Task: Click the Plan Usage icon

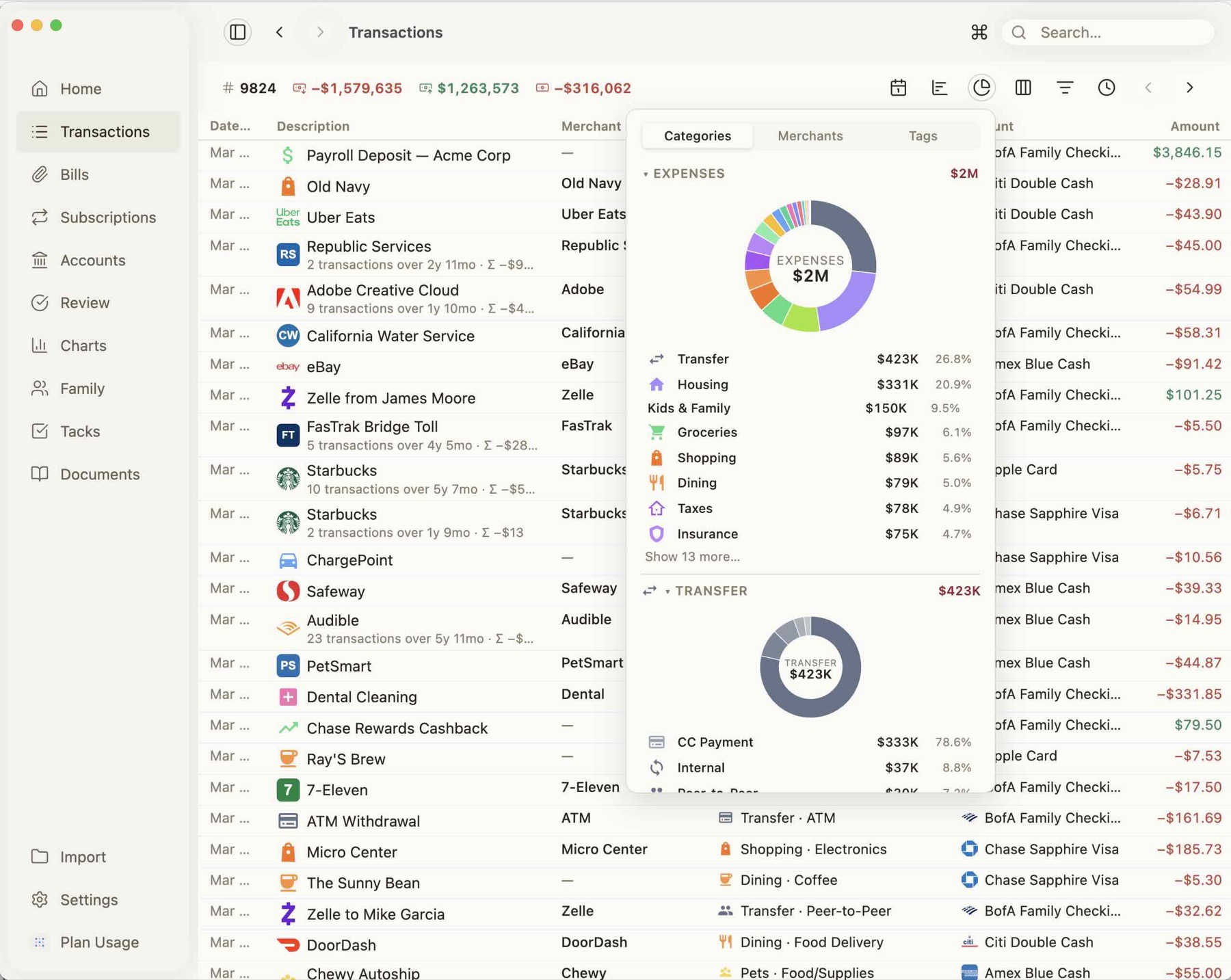Action: point(40,942)
